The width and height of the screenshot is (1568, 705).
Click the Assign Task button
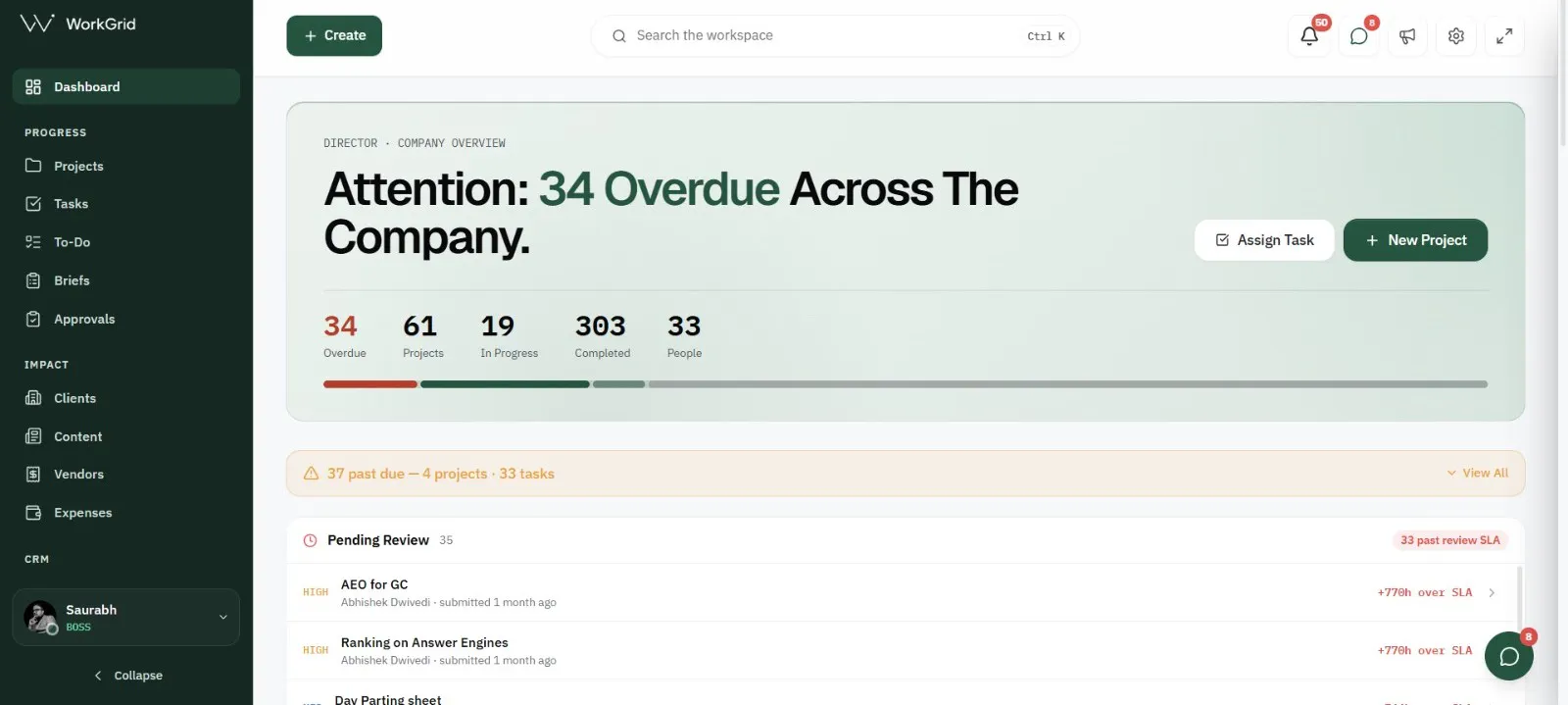pos(1264,240)
